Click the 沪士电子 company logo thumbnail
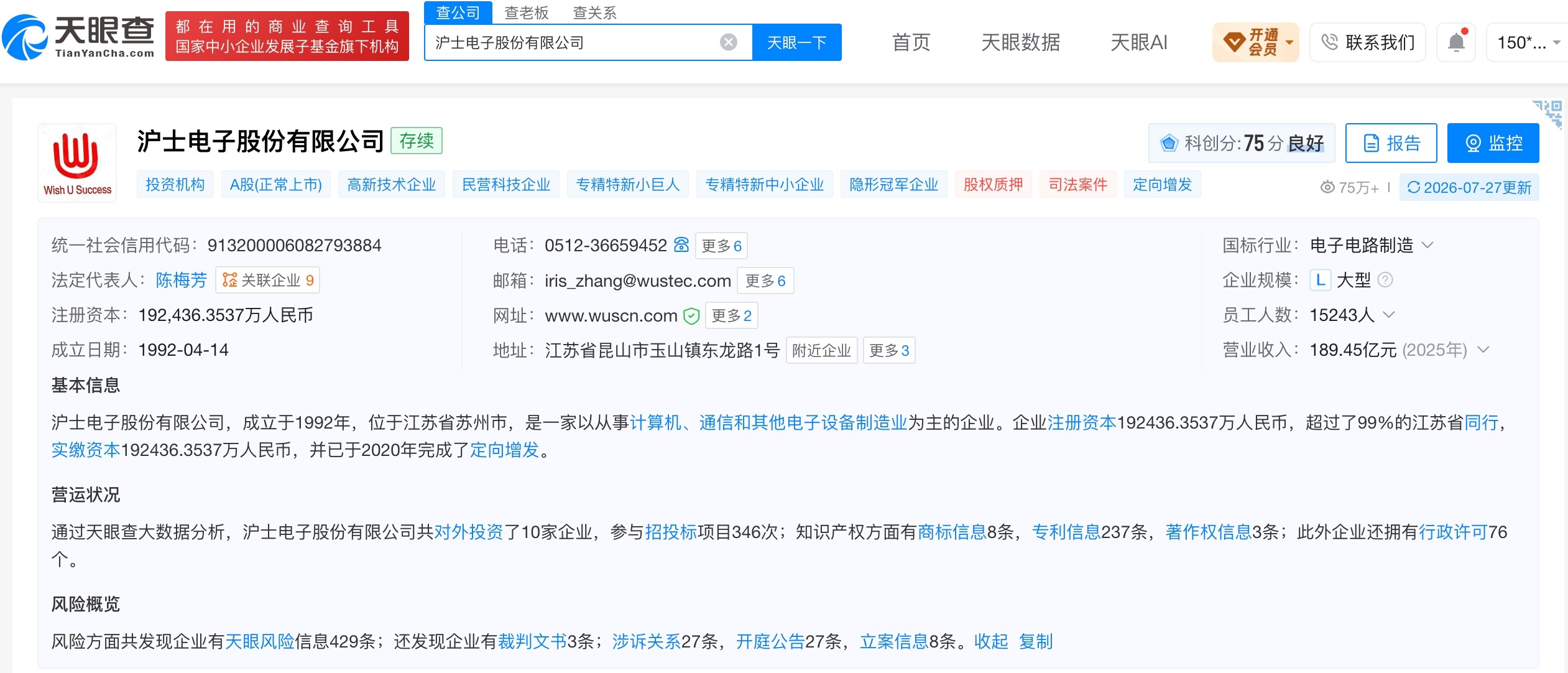Image resolution: width=1568 pixels, height=673 pixels. point(77,162)
